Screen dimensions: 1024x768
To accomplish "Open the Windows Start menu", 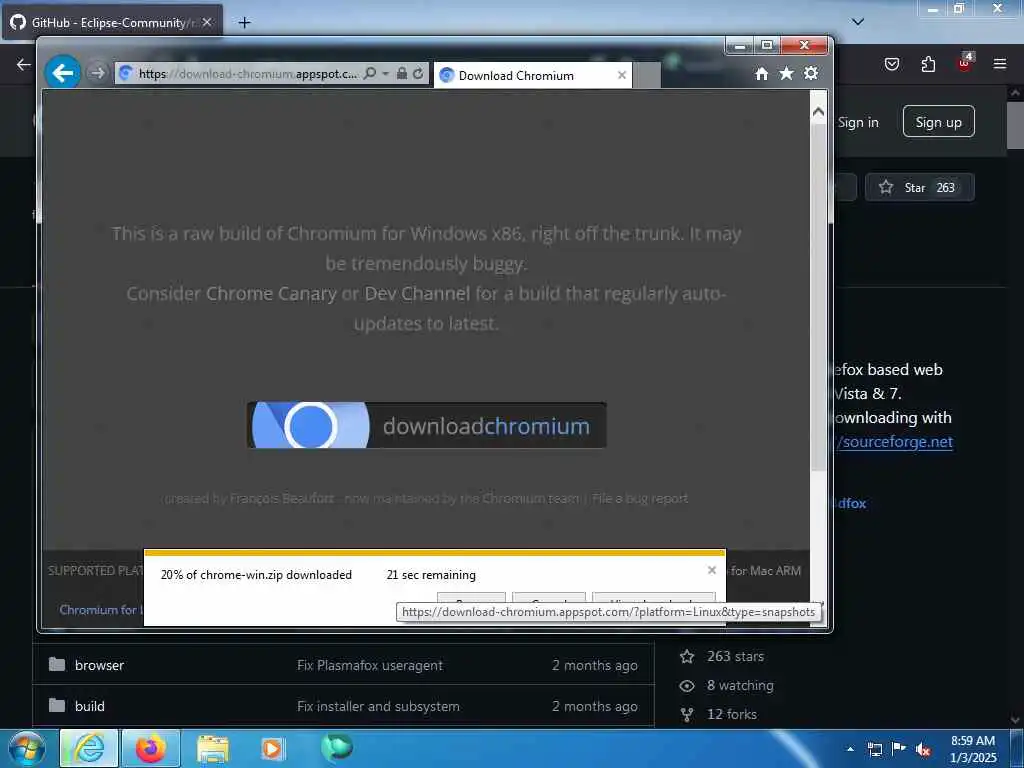I will pos(27,748).
